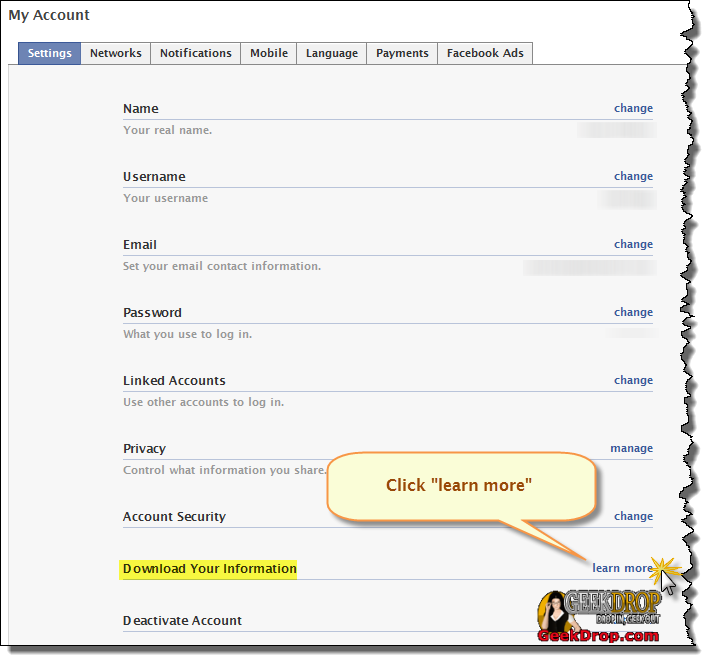Click change link for Account Security
712x662 pixels.
633,516
